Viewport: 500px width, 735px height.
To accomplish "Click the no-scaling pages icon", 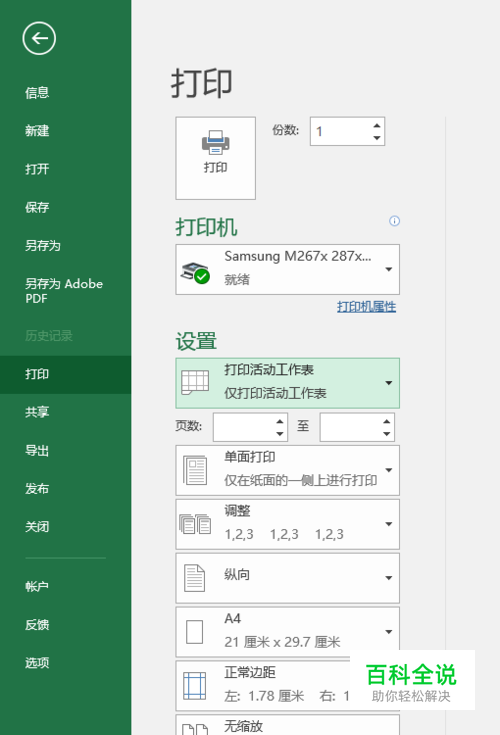I will [x=195, y=729].
